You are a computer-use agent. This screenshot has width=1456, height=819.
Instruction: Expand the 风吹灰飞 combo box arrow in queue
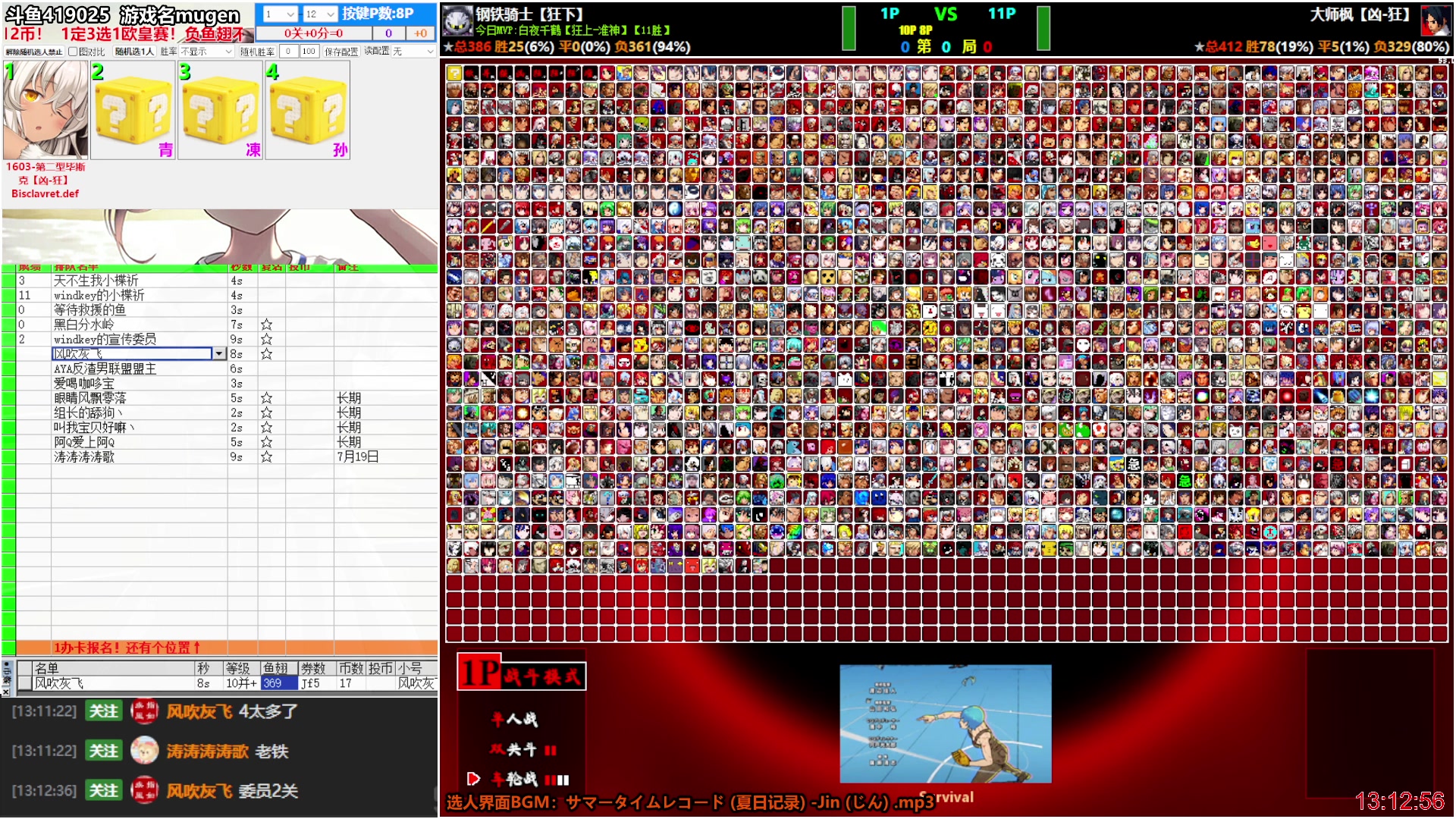219,354
